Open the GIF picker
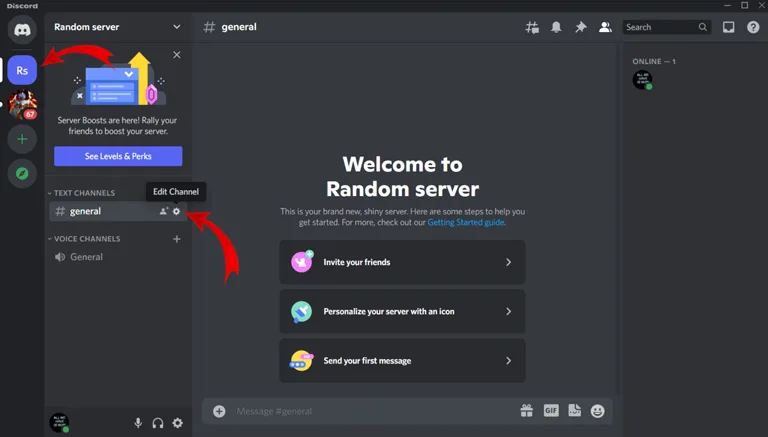768x437 pixels. [x=551, y=411]
